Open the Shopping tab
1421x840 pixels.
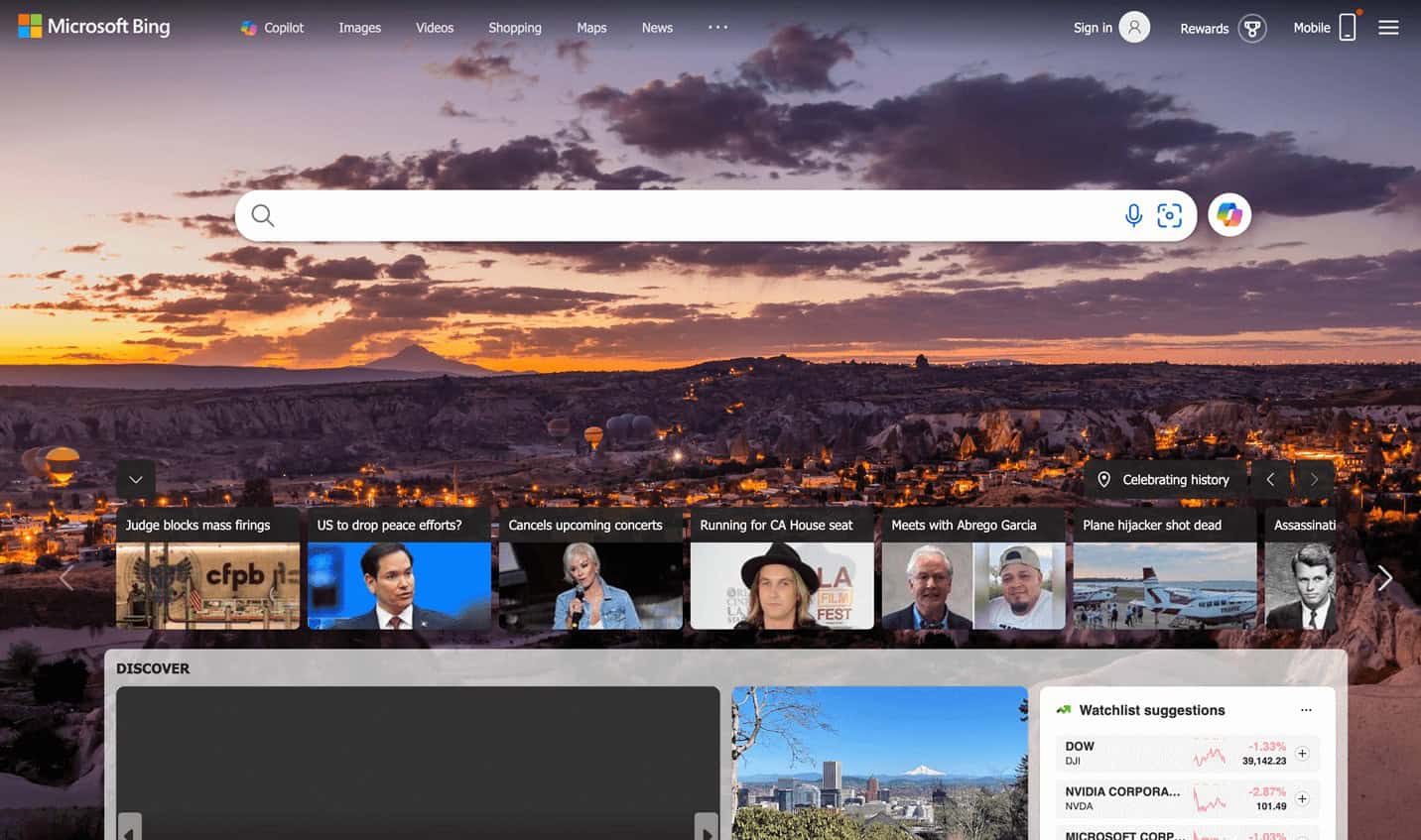(515, 28)
